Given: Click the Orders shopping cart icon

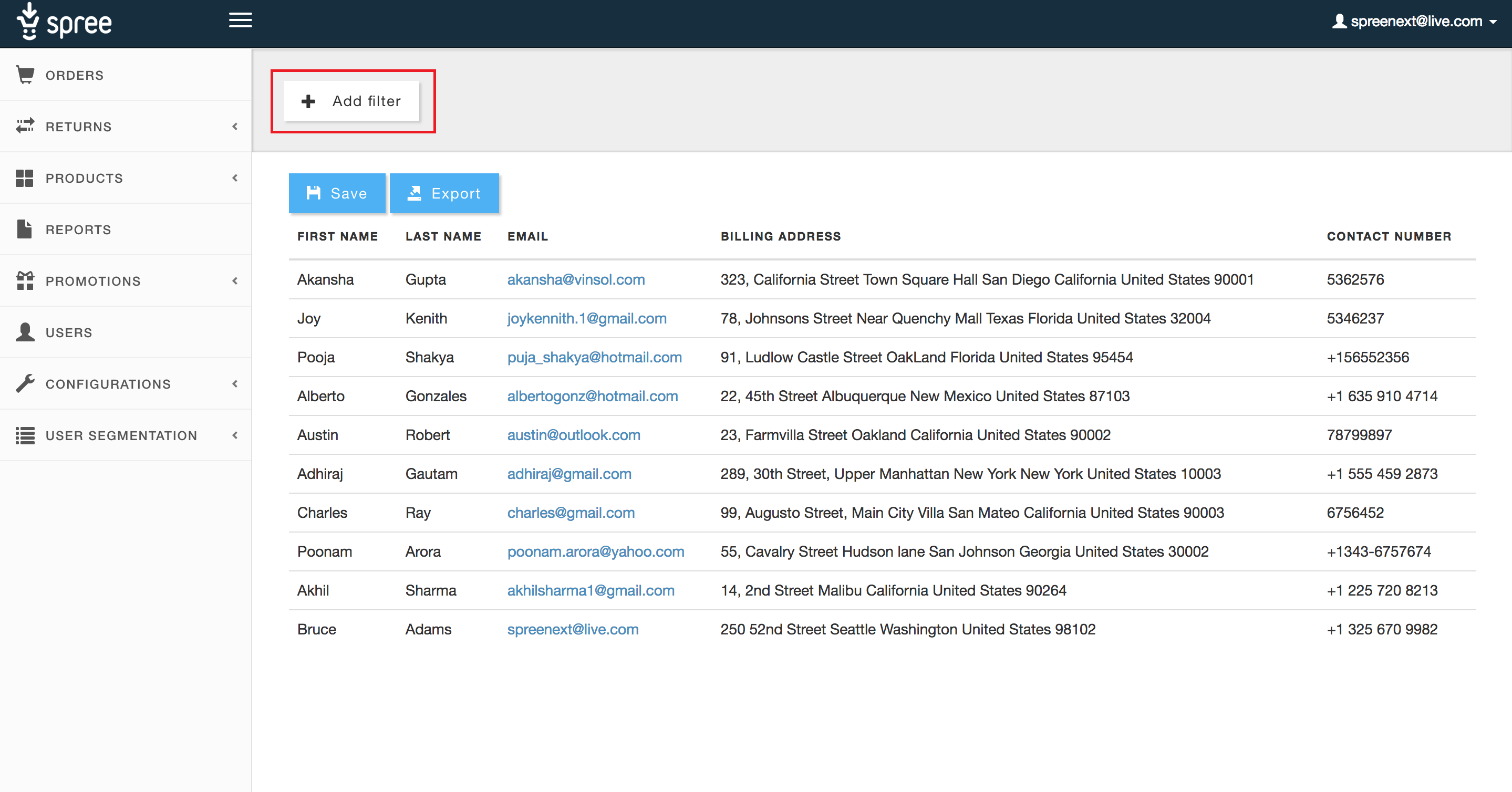Looking at the screenshot, I should coord(25,75).
